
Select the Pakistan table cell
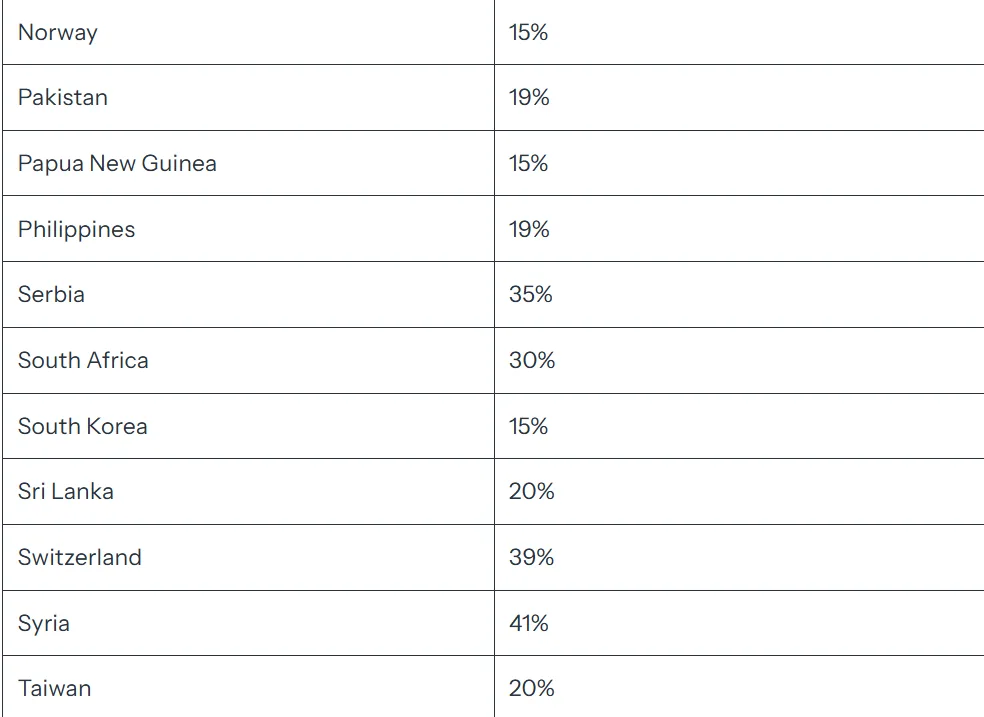pos(63,97)
